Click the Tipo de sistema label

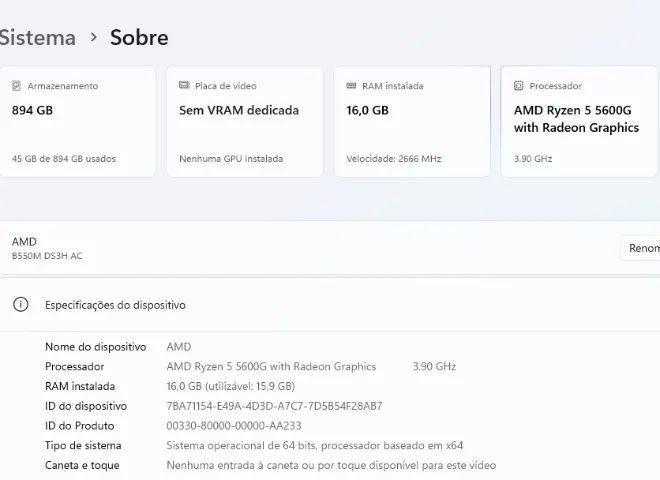(83, 445)
